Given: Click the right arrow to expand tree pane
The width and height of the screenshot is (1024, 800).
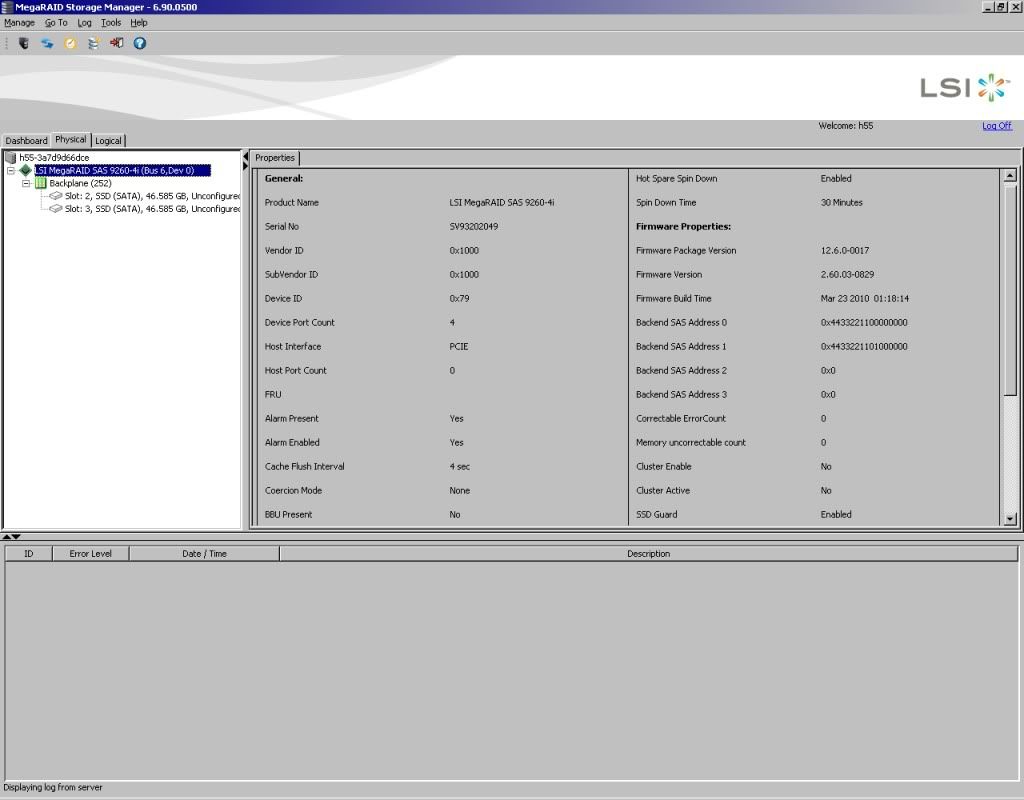Looking at the screenshot, I should (246, 167).
